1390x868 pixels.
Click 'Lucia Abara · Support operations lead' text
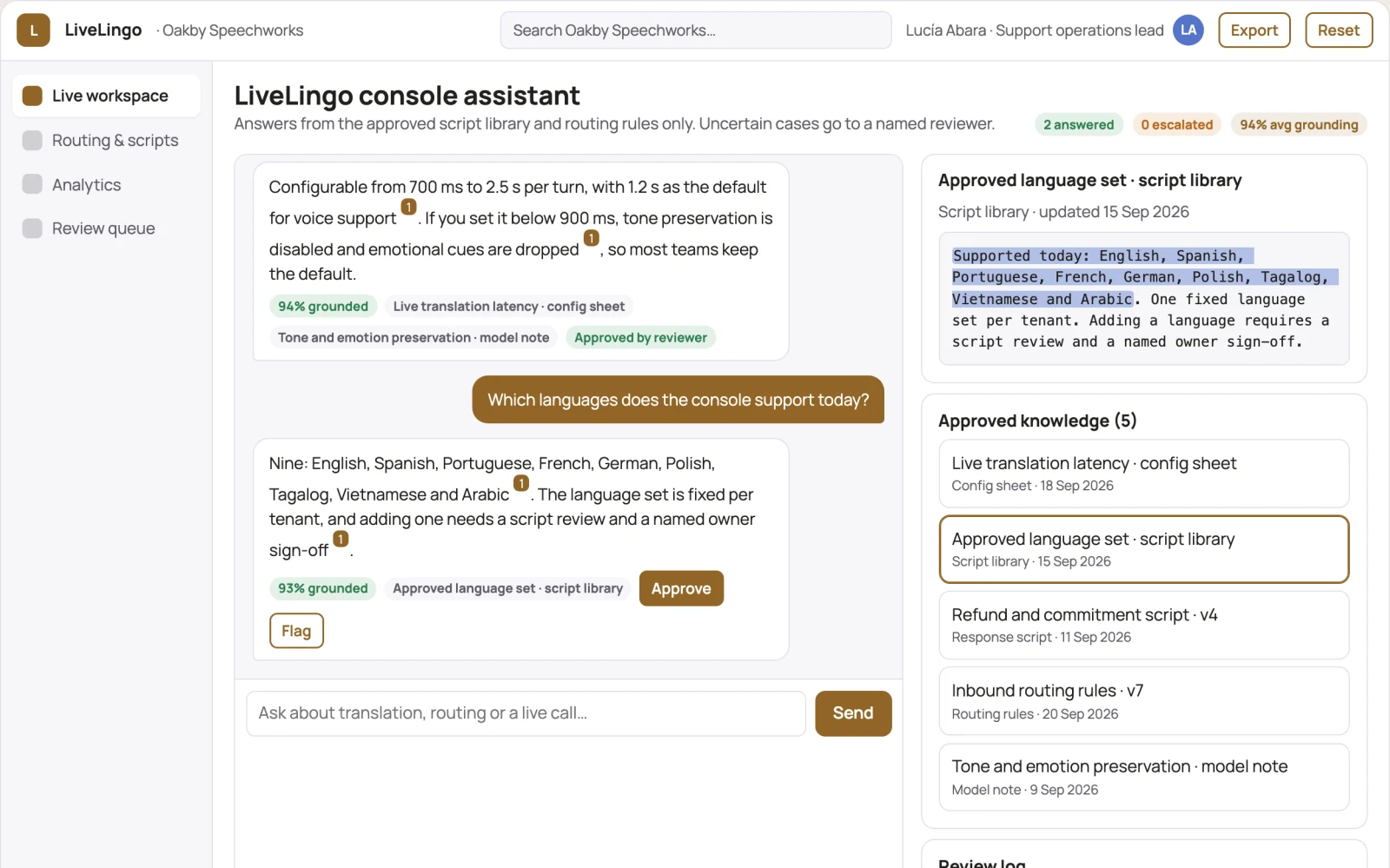point(1035,30)
